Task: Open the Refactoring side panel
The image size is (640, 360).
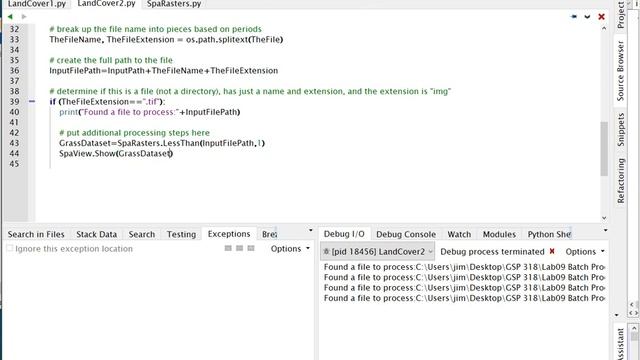Action: 621,181
